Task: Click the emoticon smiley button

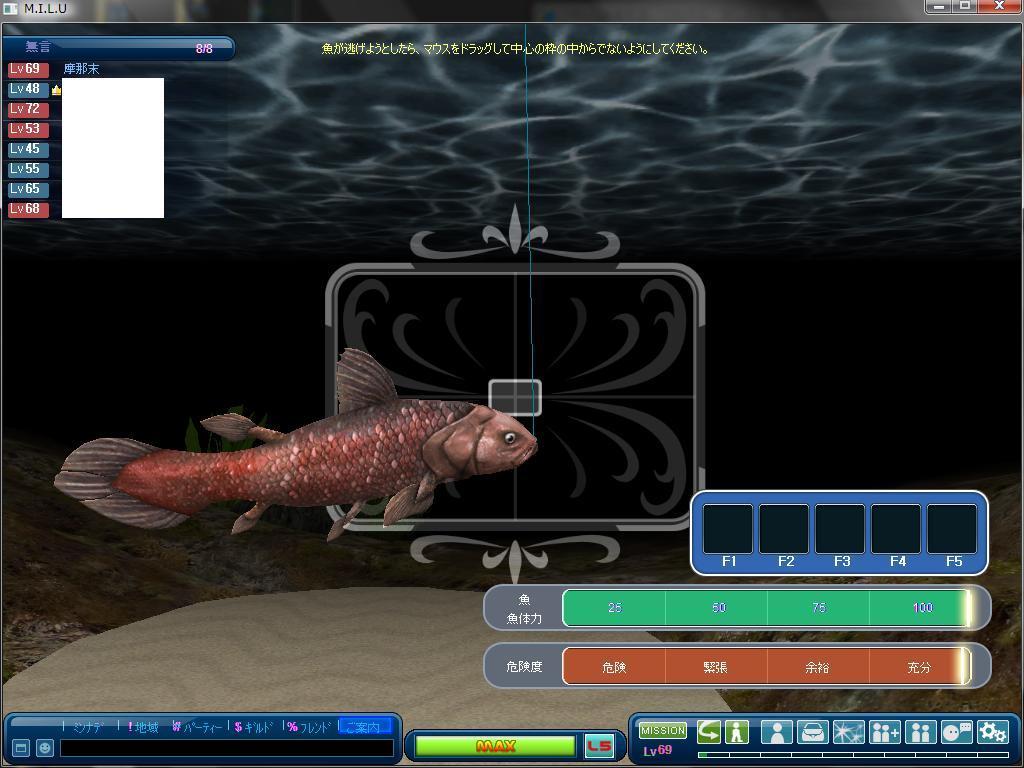Action: [45, 748]
